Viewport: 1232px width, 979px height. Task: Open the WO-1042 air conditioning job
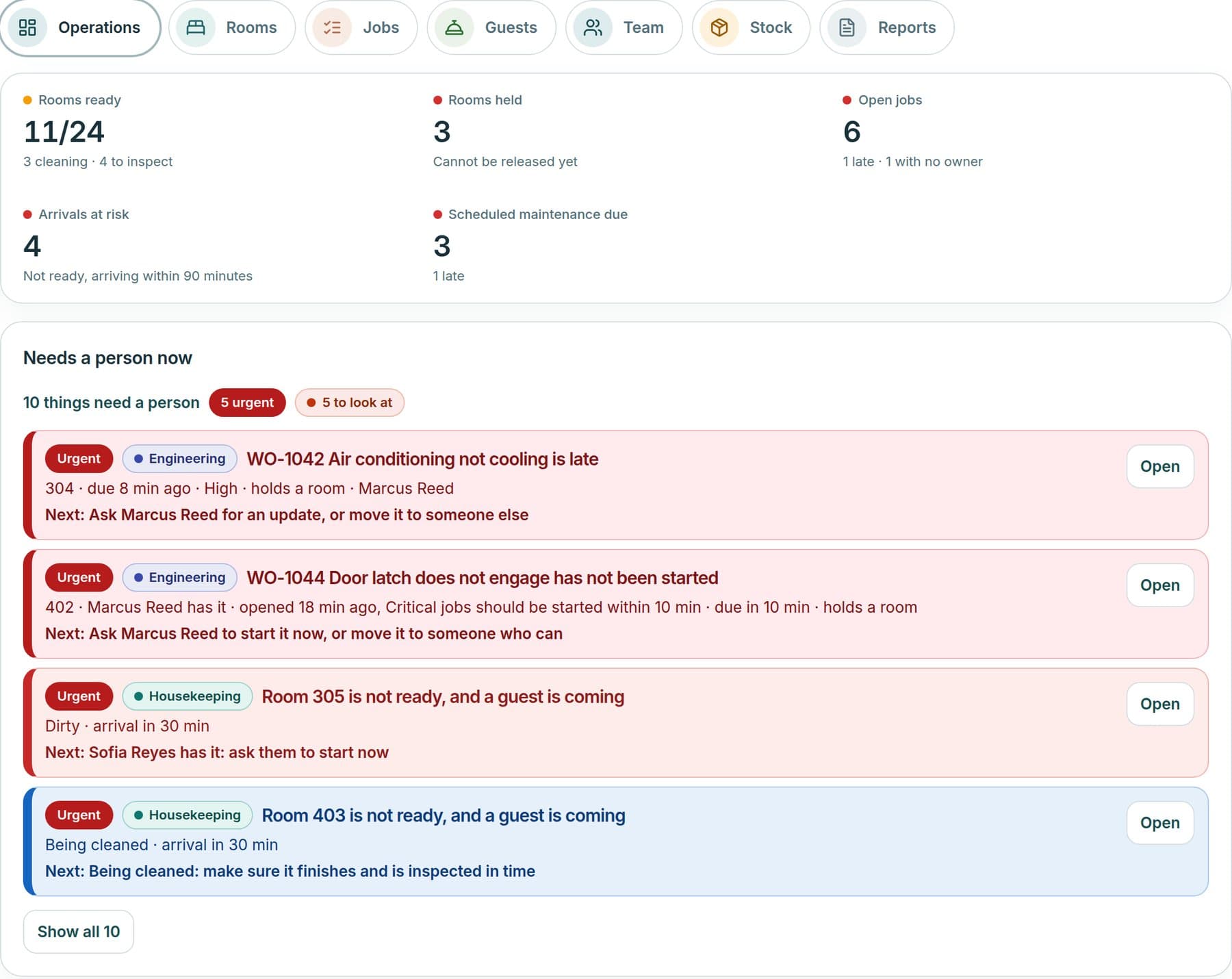[1160, 466]
